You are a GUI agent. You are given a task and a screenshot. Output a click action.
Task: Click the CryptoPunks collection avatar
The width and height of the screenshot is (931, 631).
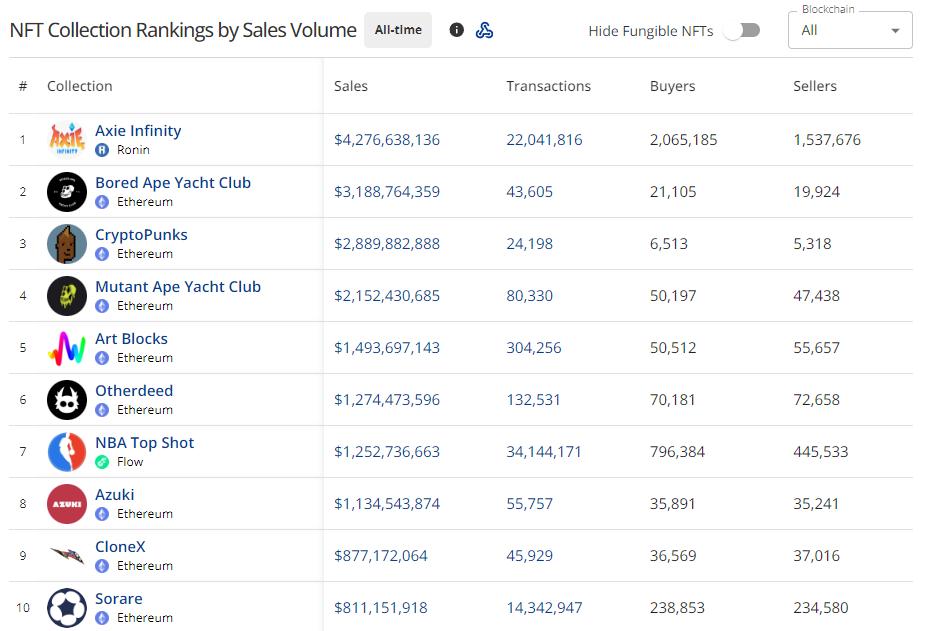click(67, 244)
